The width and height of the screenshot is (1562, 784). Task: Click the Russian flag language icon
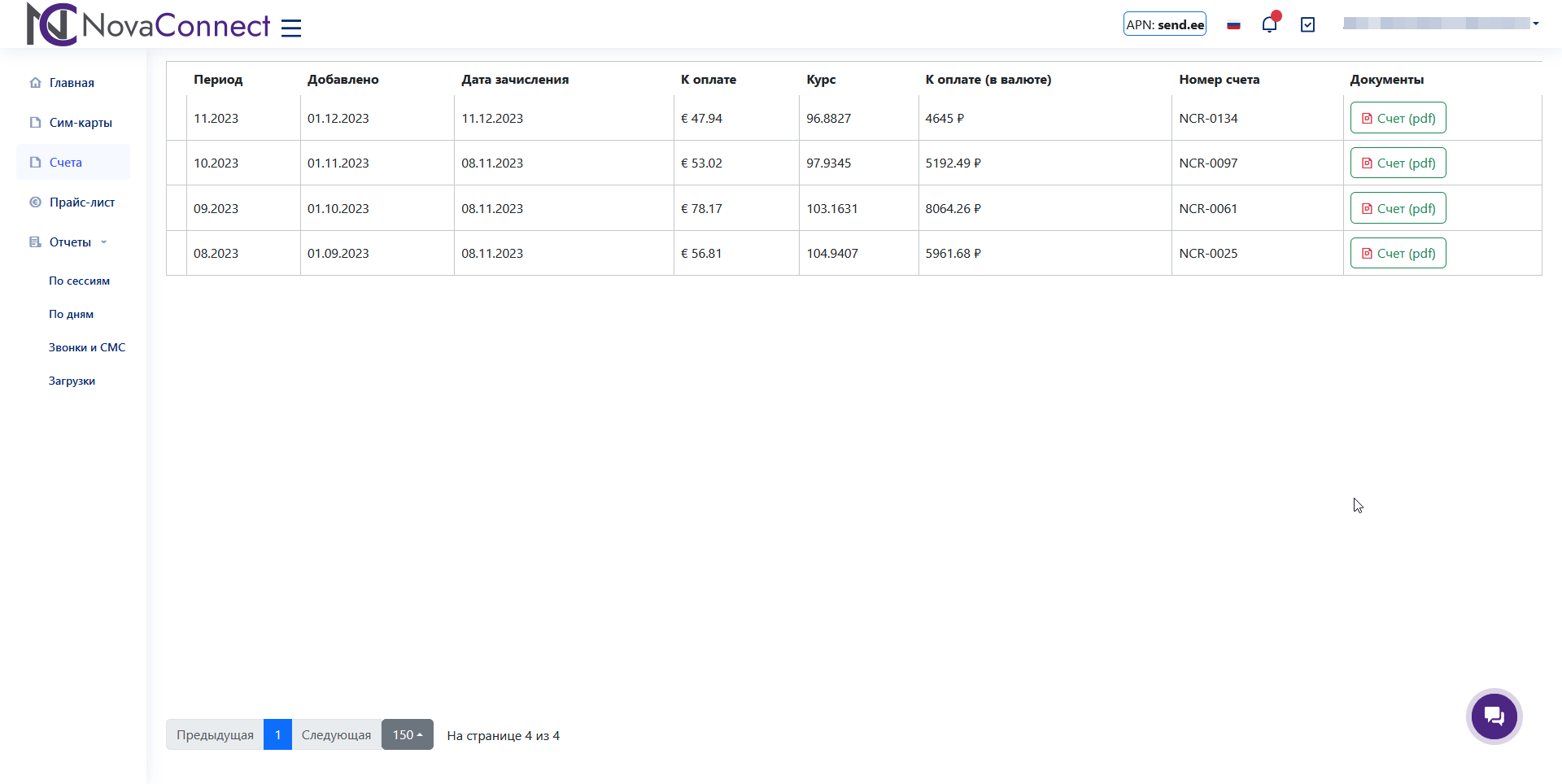1233,25
